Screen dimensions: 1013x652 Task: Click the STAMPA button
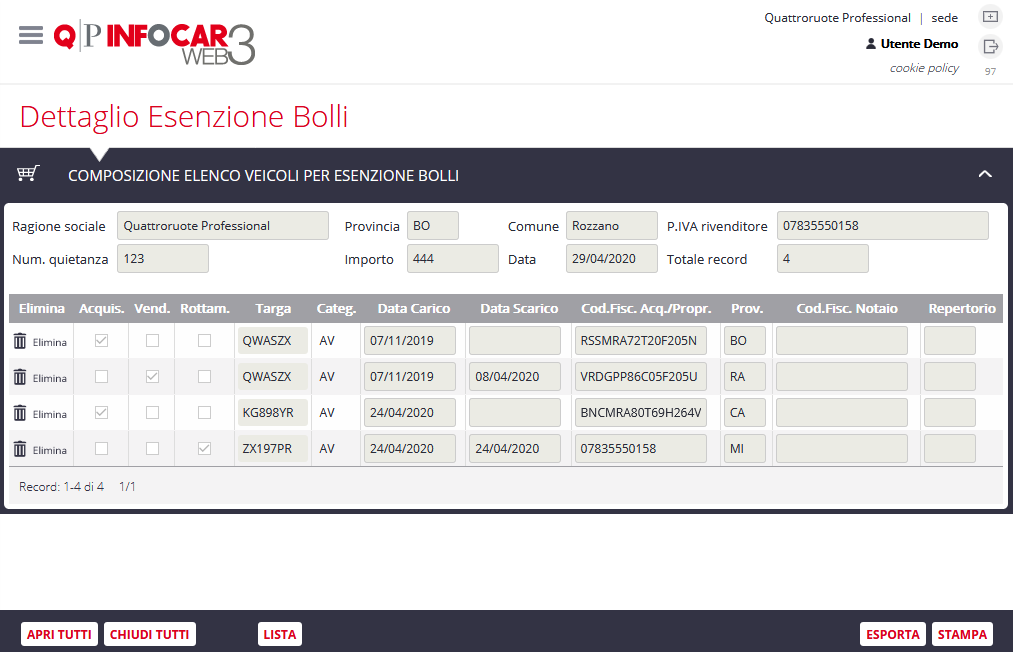click(x=962, y=634)
